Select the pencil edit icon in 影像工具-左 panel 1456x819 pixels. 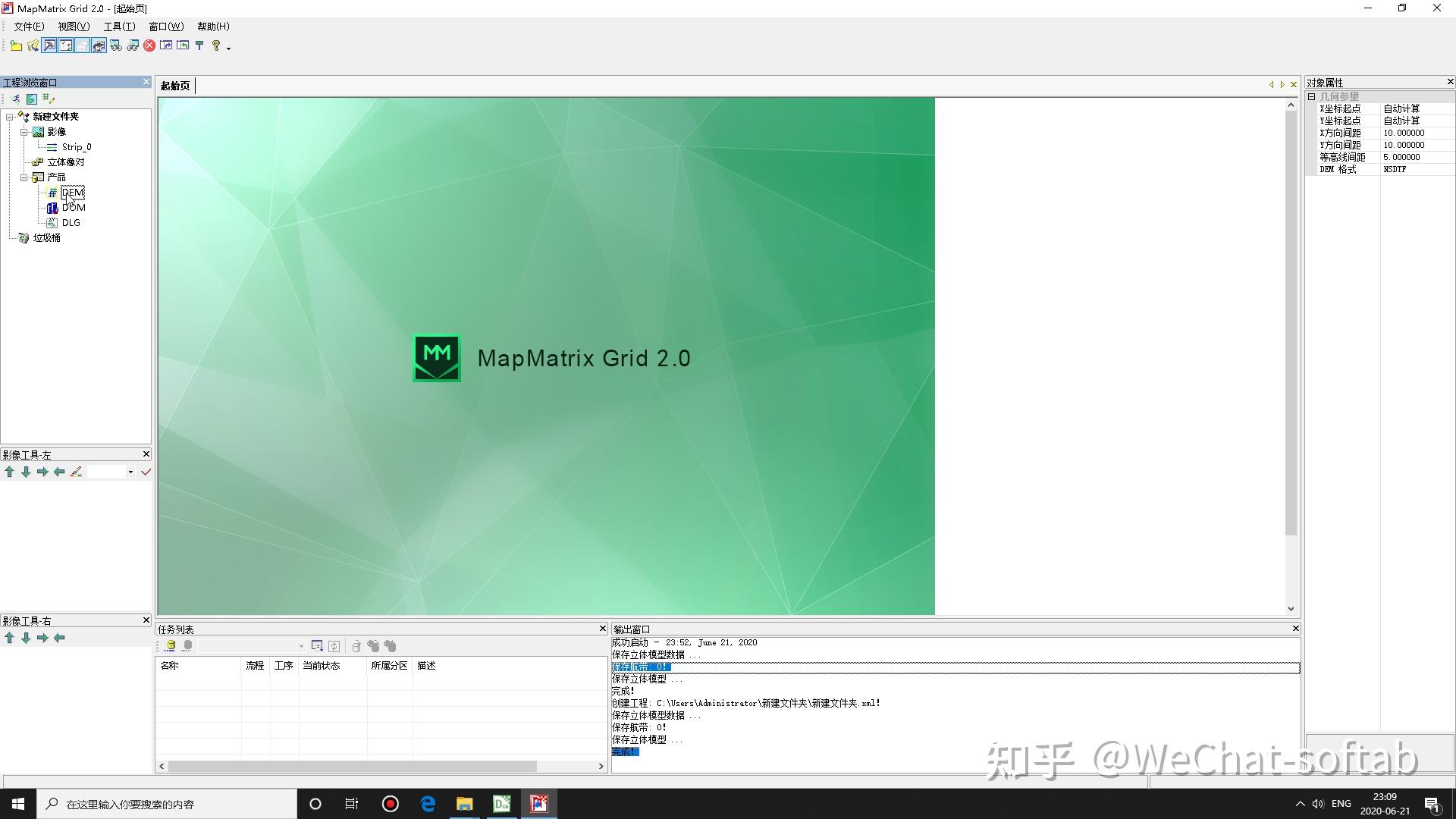pyautogui.click(x=76, y=471)
